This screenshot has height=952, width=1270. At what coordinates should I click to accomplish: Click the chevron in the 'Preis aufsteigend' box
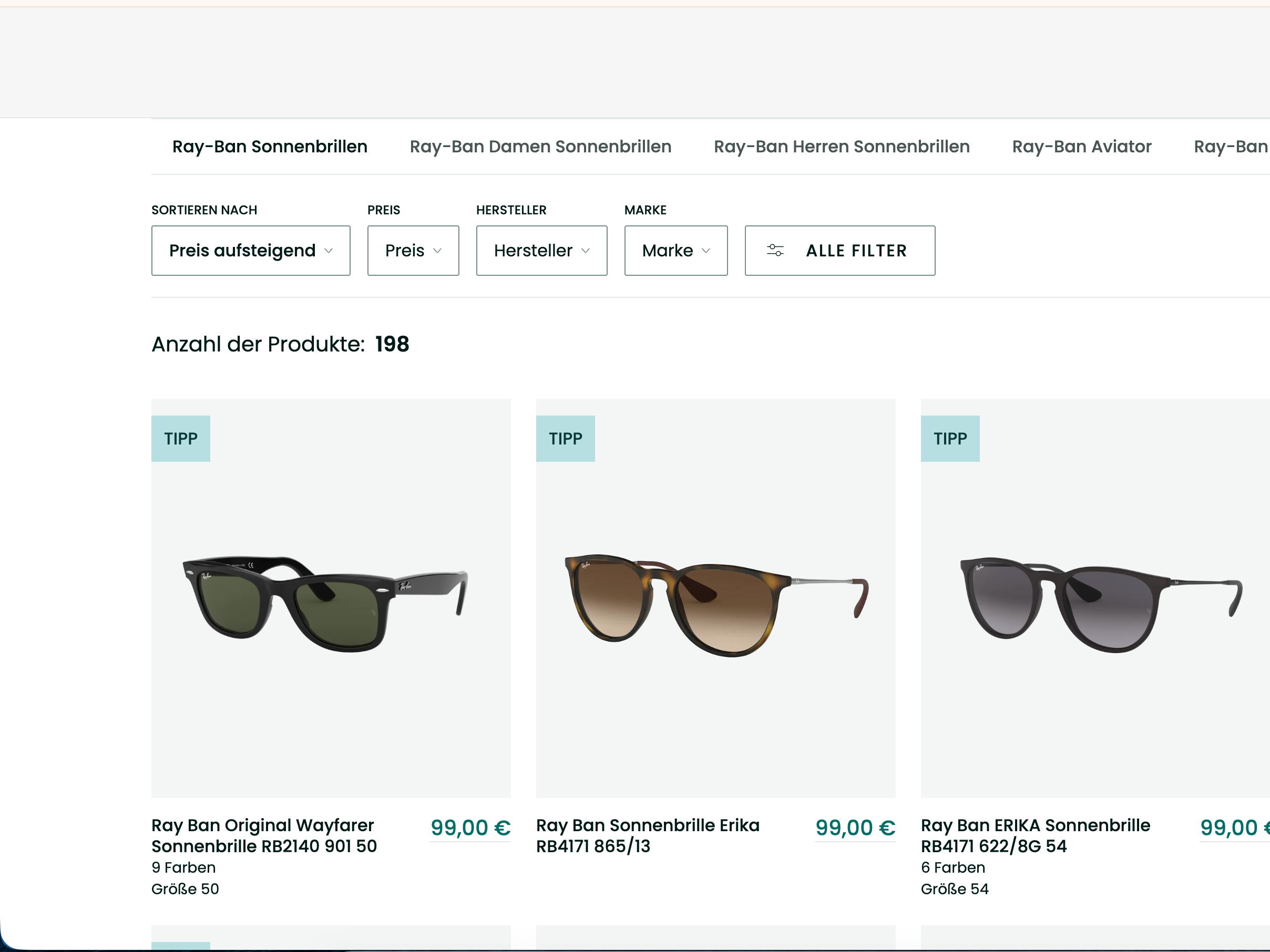[x=329, y=251]
